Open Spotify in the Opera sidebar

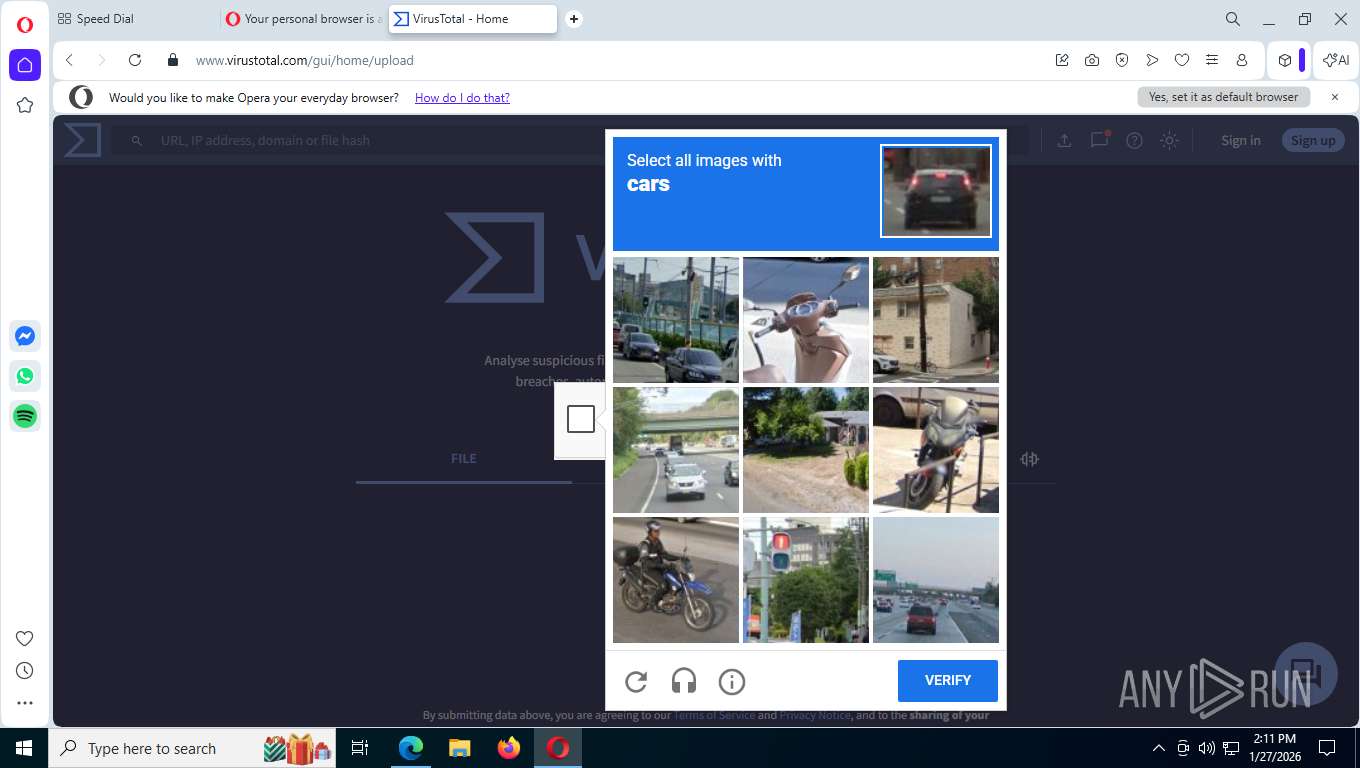(x=25, y=416)
